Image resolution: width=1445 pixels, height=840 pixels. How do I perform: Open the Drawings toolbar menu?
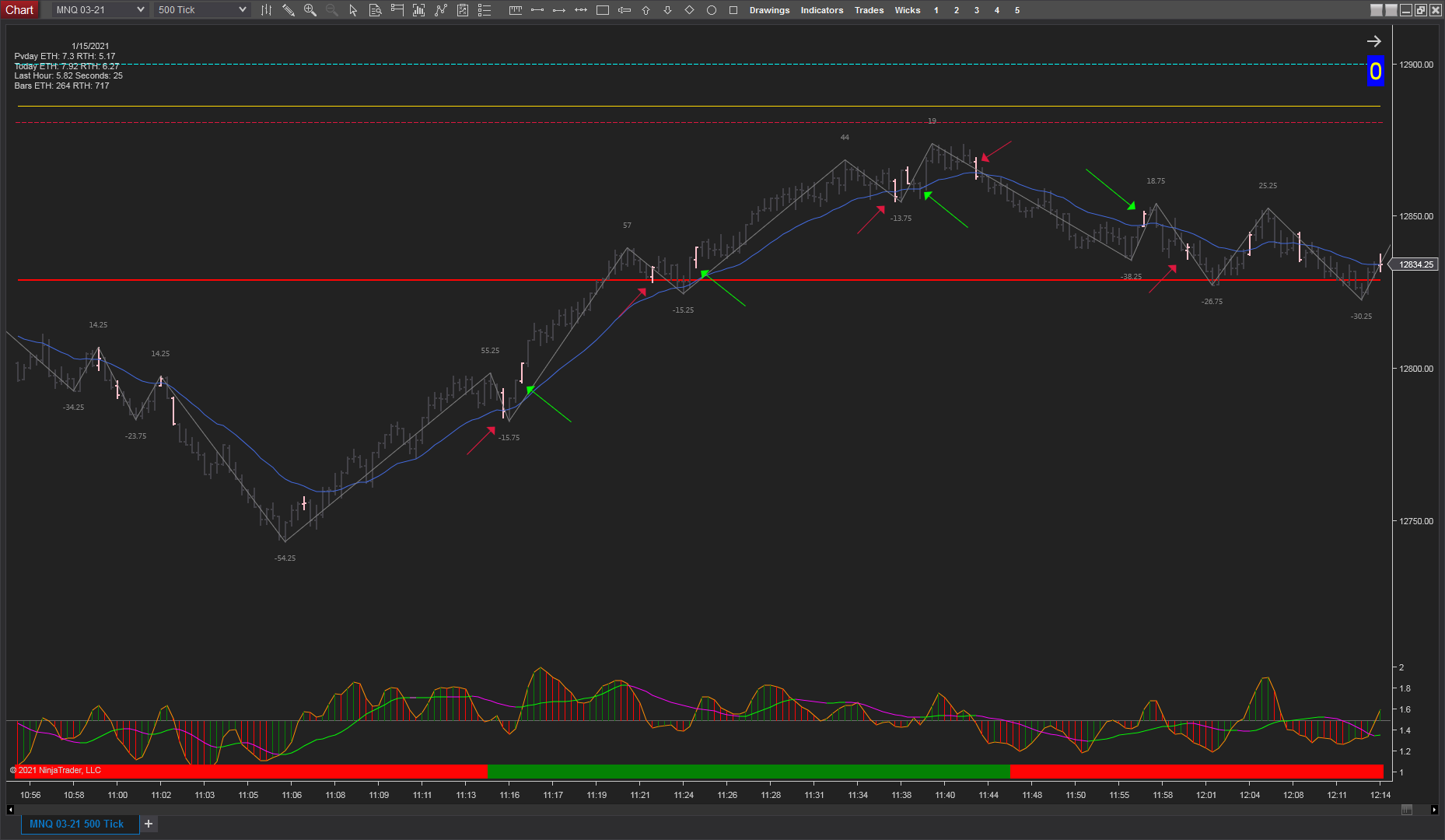769,10
